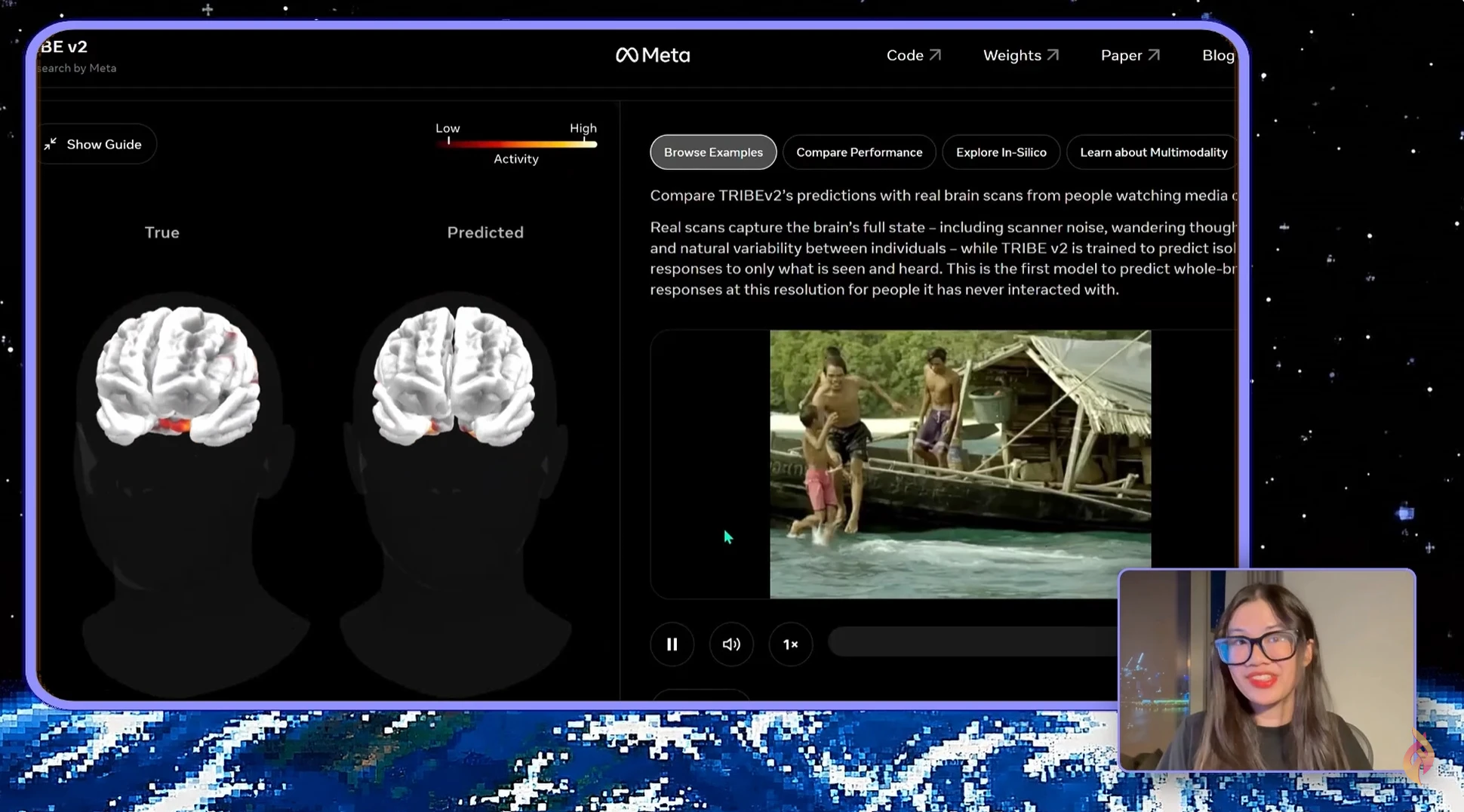
Task: Click the "High" legend label
Action: 583,128
